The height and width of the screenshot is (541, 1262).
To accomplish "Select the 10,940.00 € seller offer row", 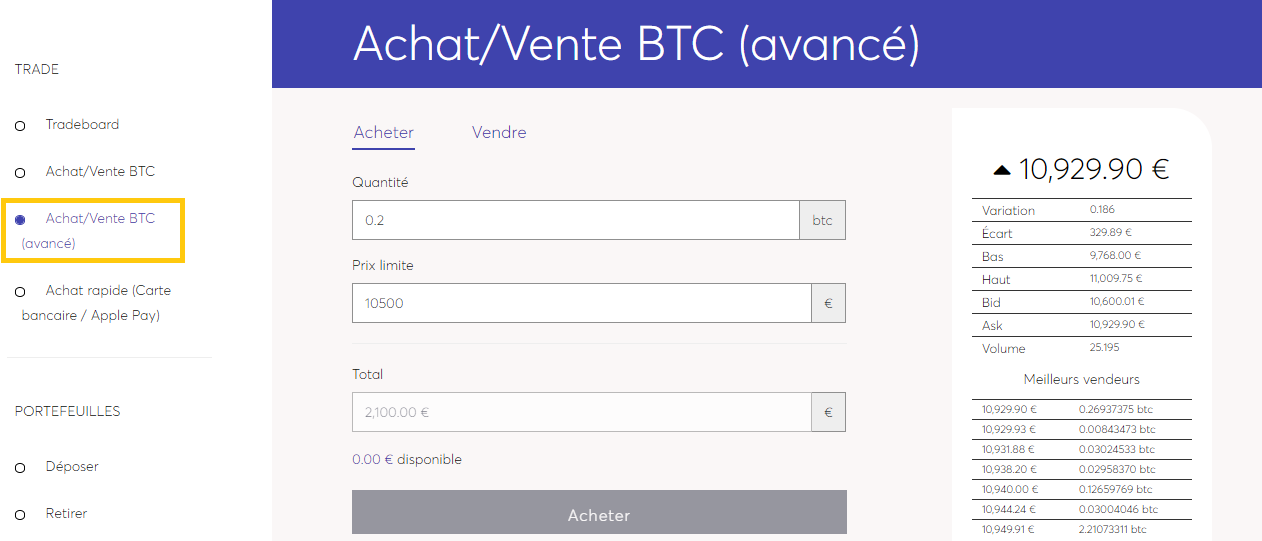I will (x=1081, y=489).
